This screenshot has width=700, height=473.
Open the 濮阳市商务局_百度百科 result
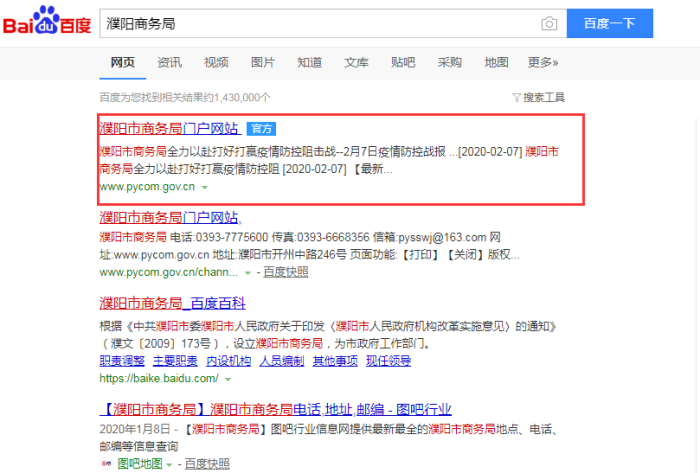[x=172, y=303]
